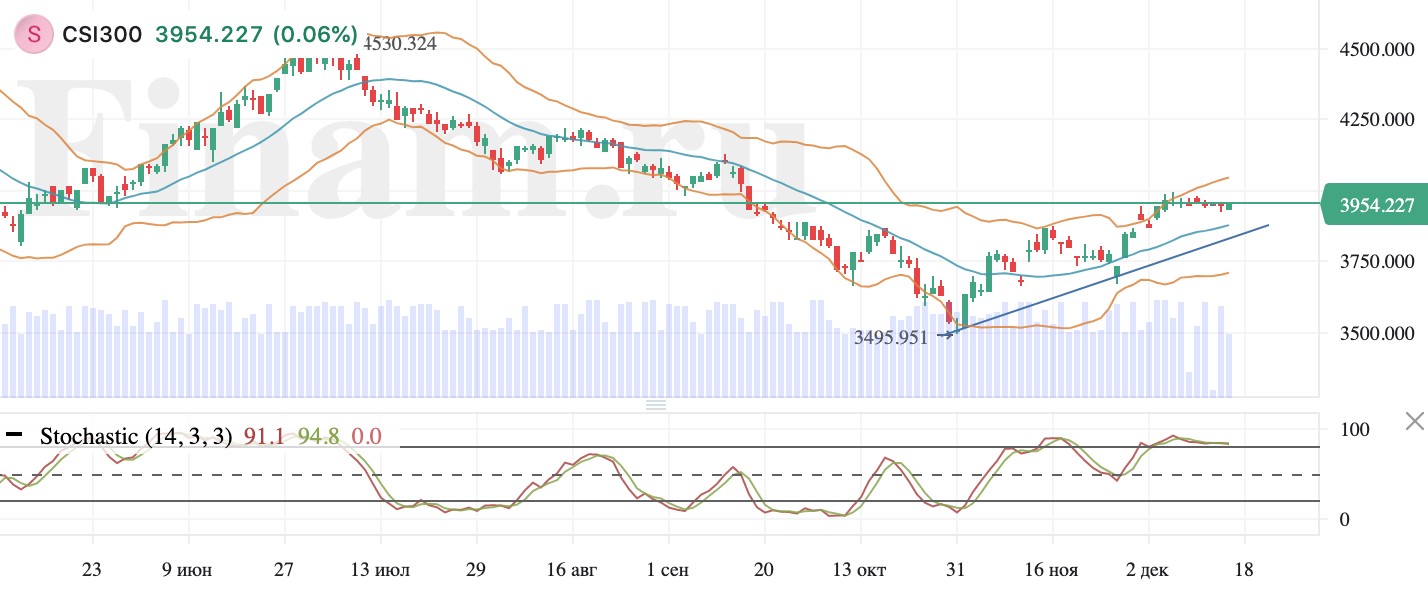Open the Stochastic (14, 3, 3) settings label
This screenshot has height=592, width=1428.
click(135, 436)
